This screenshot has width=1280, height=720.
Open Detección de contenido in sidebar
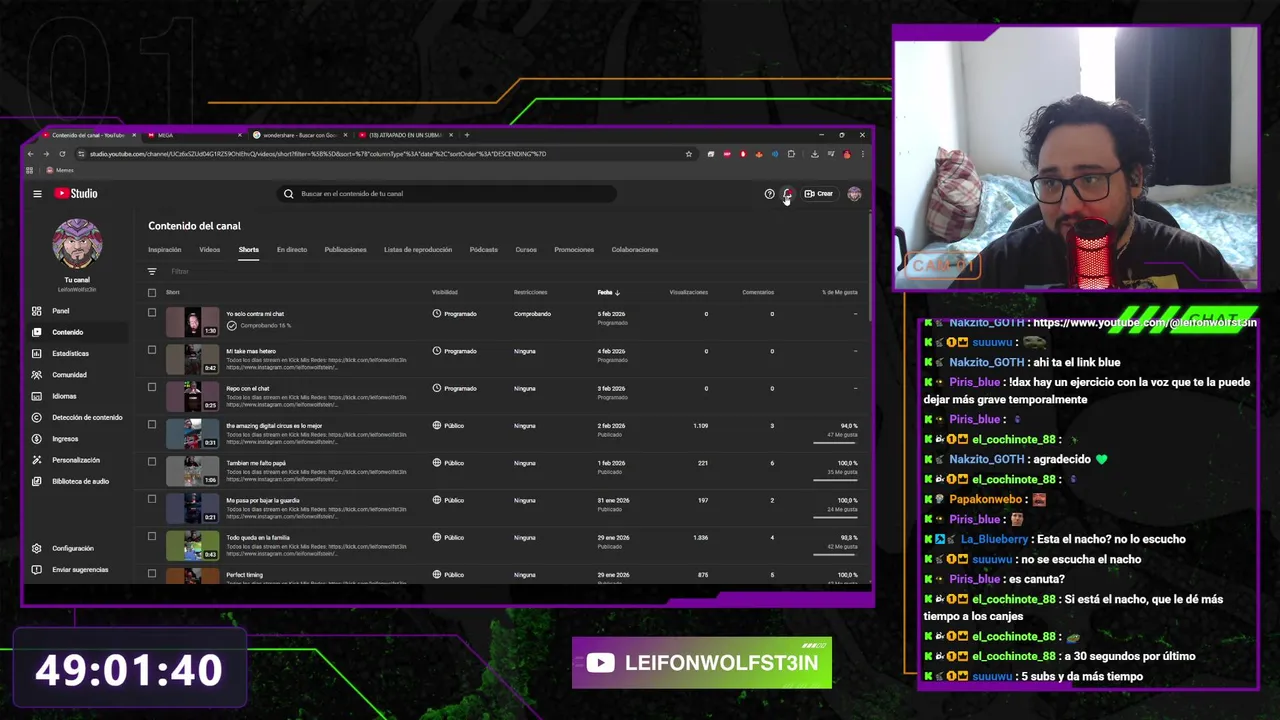tap(87, 417)
